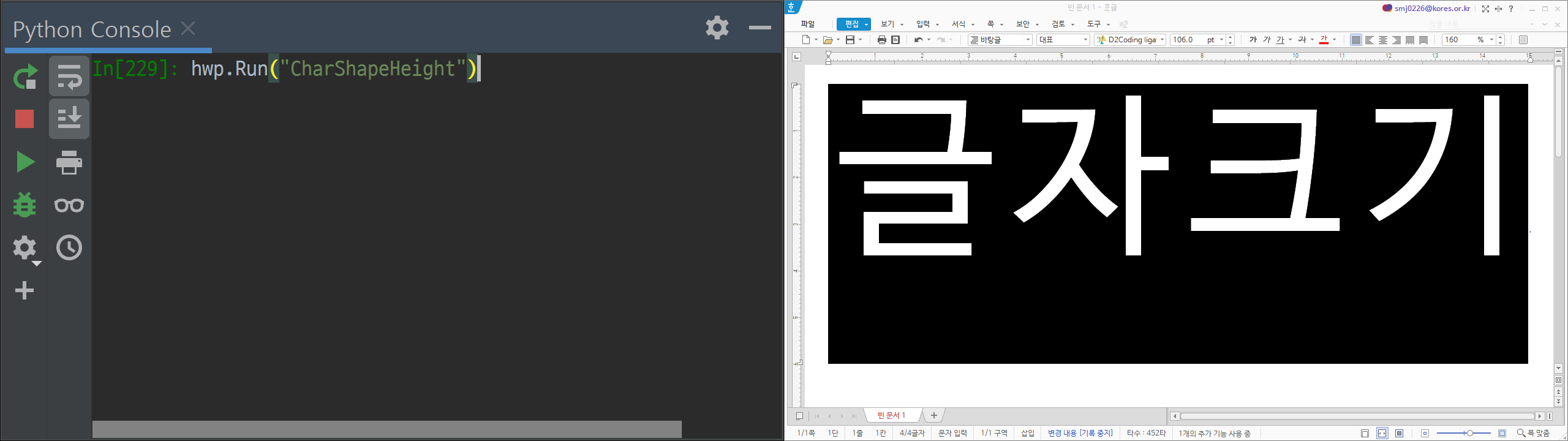
Task: Open Python Console tool window options gear
Action: click(x=717, y=28)
